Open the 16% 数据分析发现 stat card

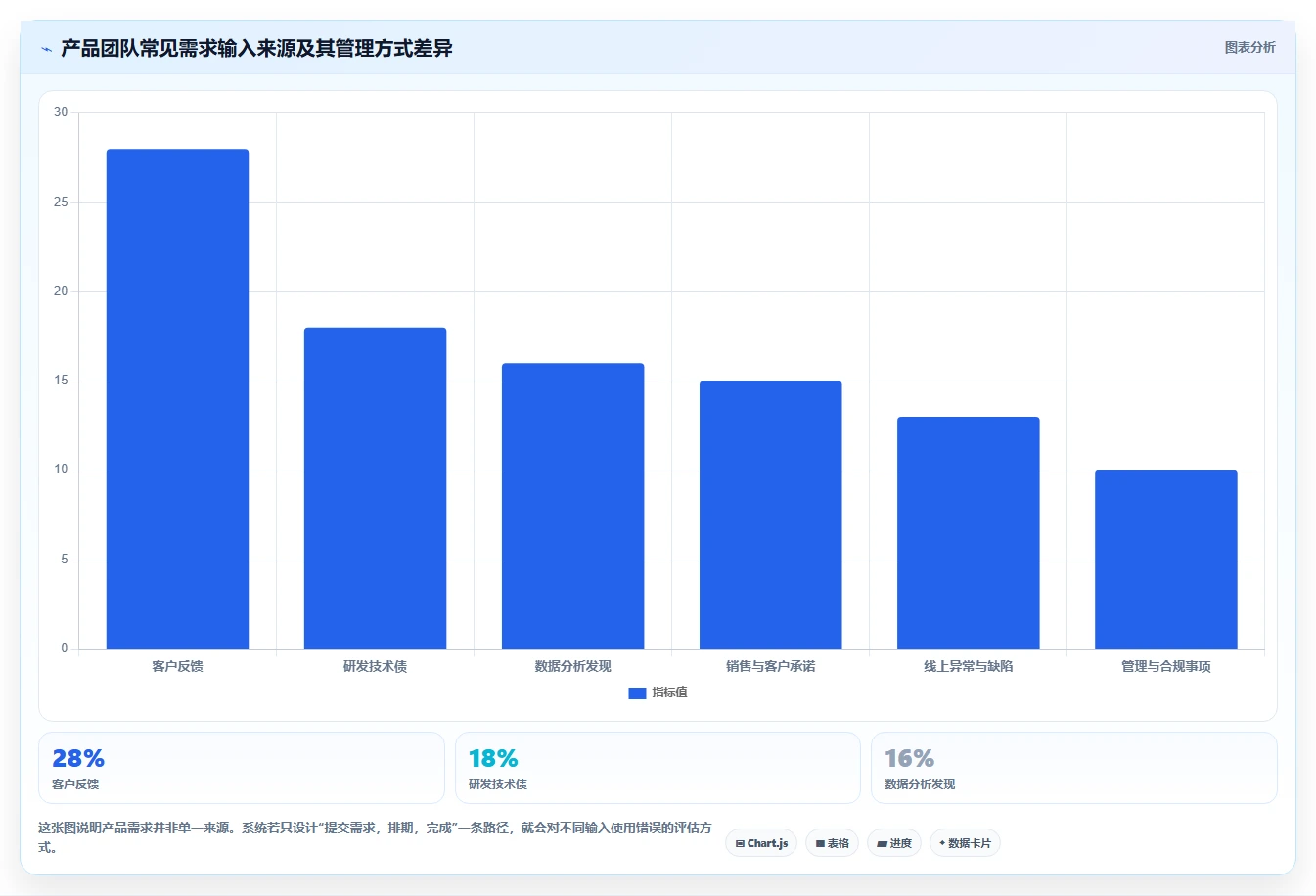tap(1074, 768)
